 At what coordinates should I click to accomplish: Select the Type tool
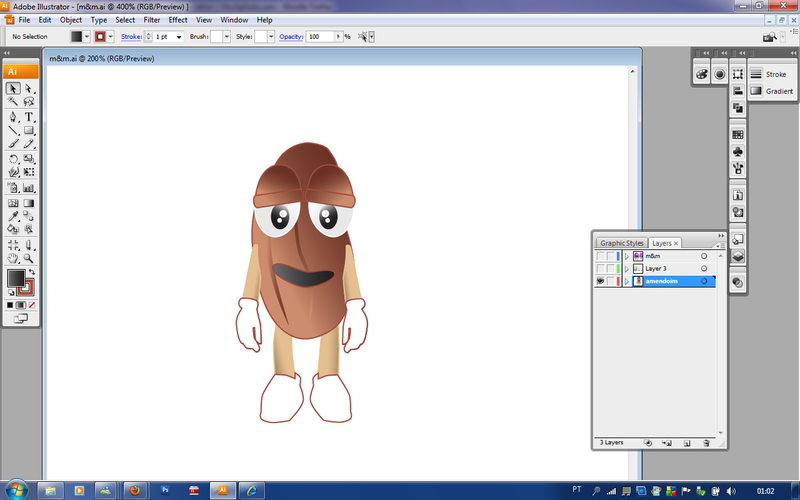coord(29,117)
